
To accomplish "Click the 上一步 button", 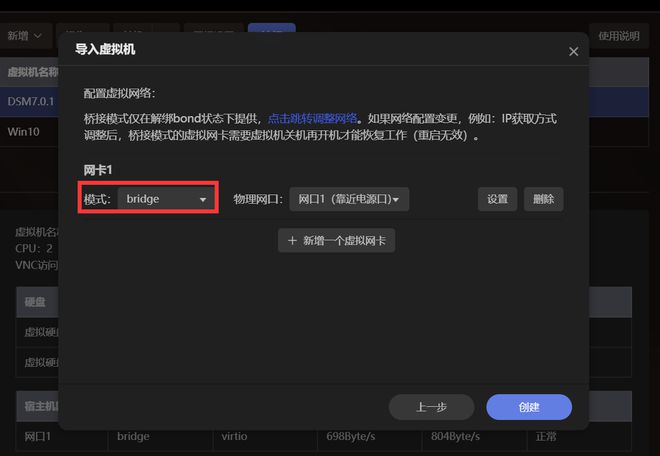I will (x=431, y=407).
